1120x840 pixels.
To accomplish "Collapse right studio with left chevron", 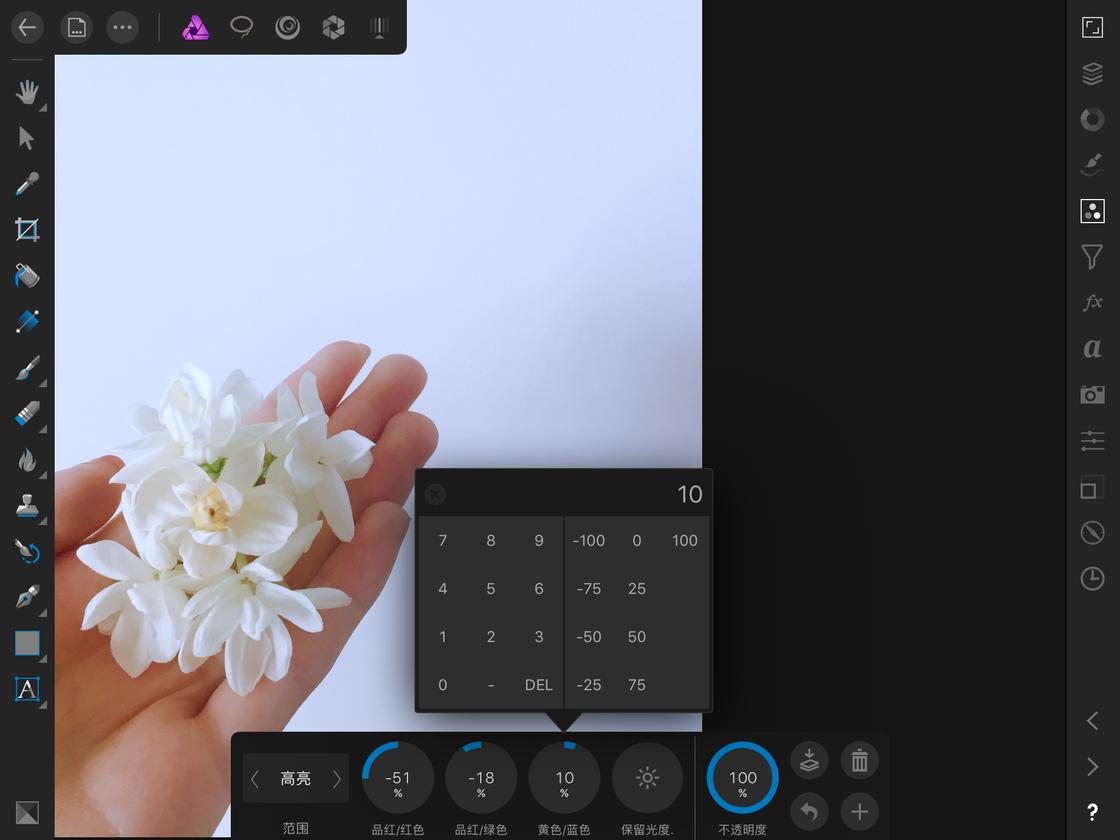I will [1092, 721].
